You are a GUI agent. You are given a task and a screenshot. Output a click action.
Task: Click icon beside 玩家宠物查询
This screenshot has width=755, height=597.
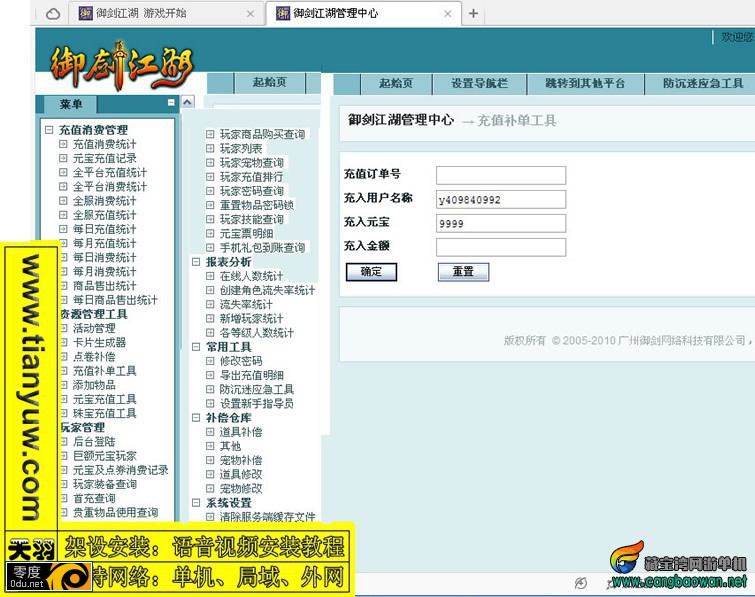[x=210, y=163]
